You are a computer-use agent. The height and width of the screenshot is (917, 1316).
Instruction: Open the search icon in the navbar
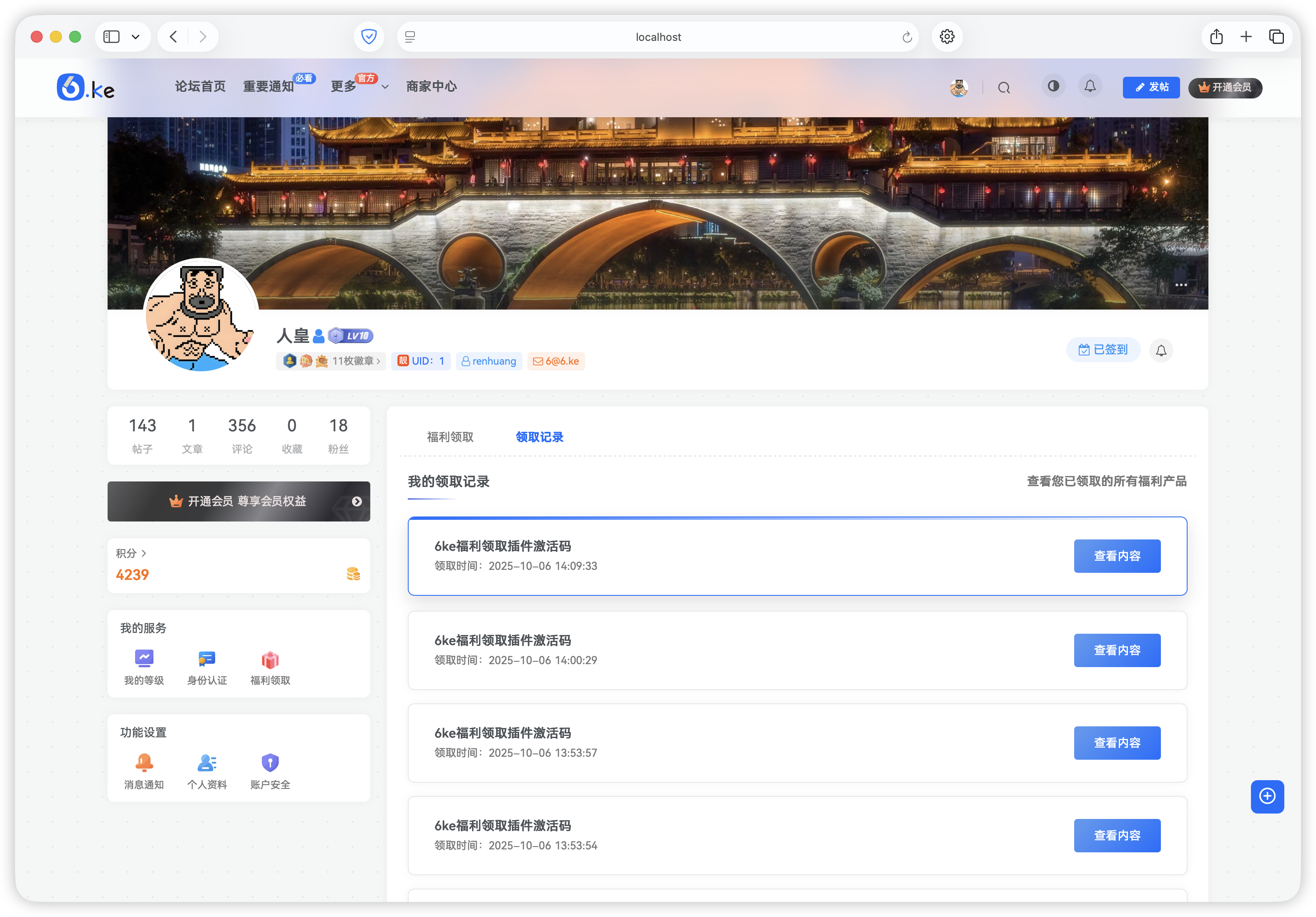1004,88
